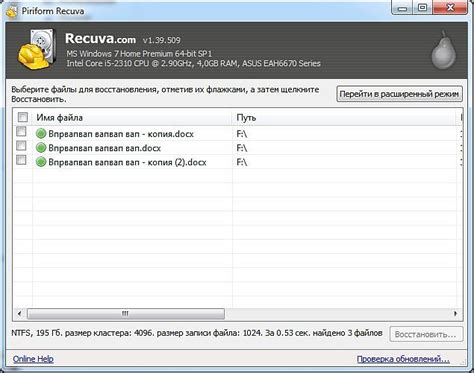
Task: Open Проверка обновлений link
Action: click(x=403, y=359)
